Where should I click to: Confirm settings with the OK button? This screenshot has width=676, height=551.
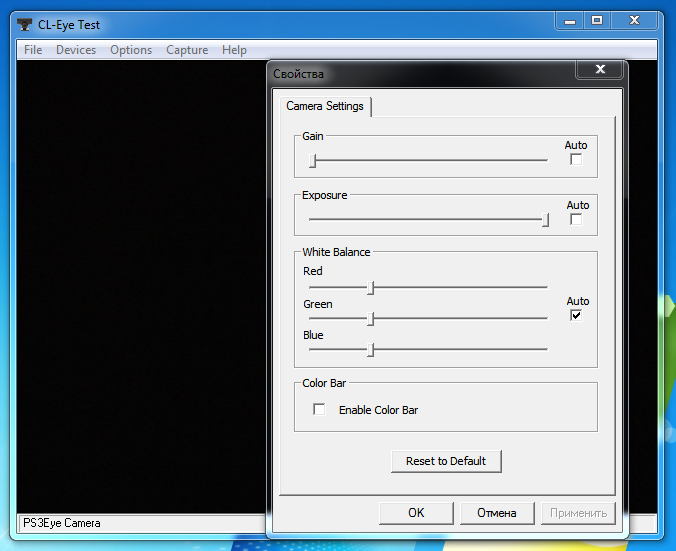416,513
